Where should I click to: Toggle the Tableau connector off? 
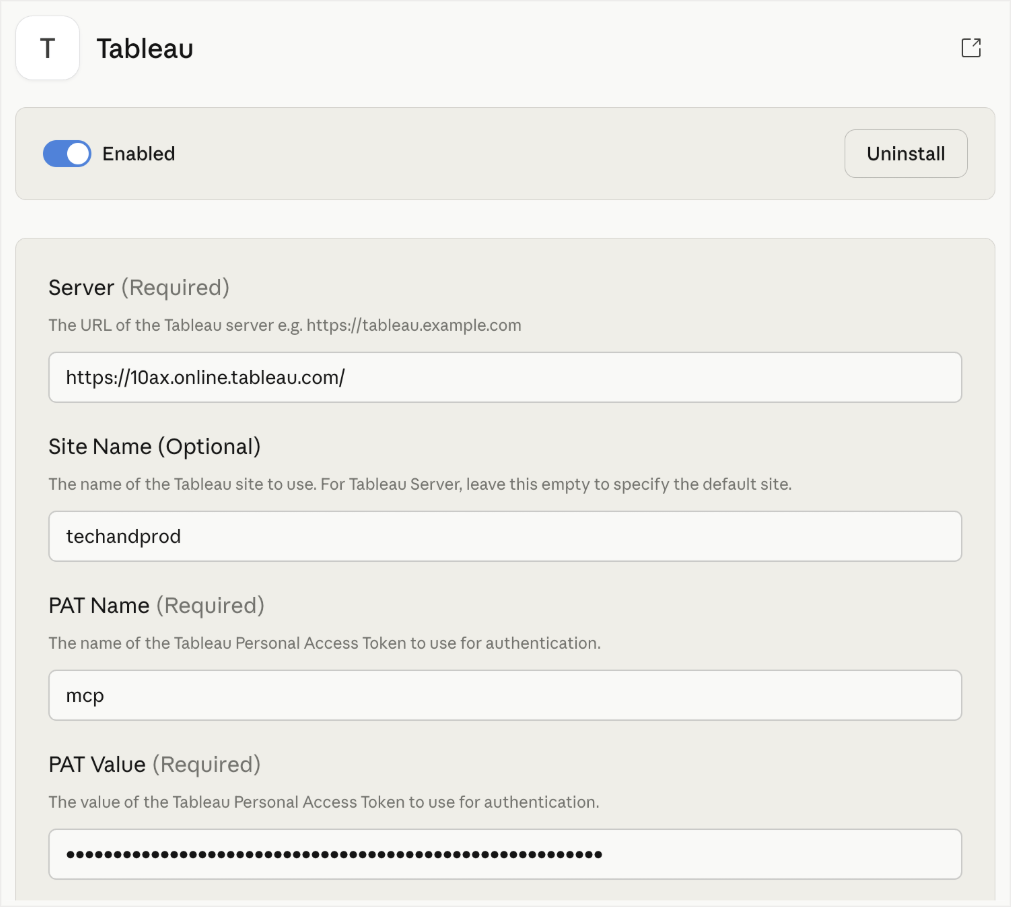(66, 153)
